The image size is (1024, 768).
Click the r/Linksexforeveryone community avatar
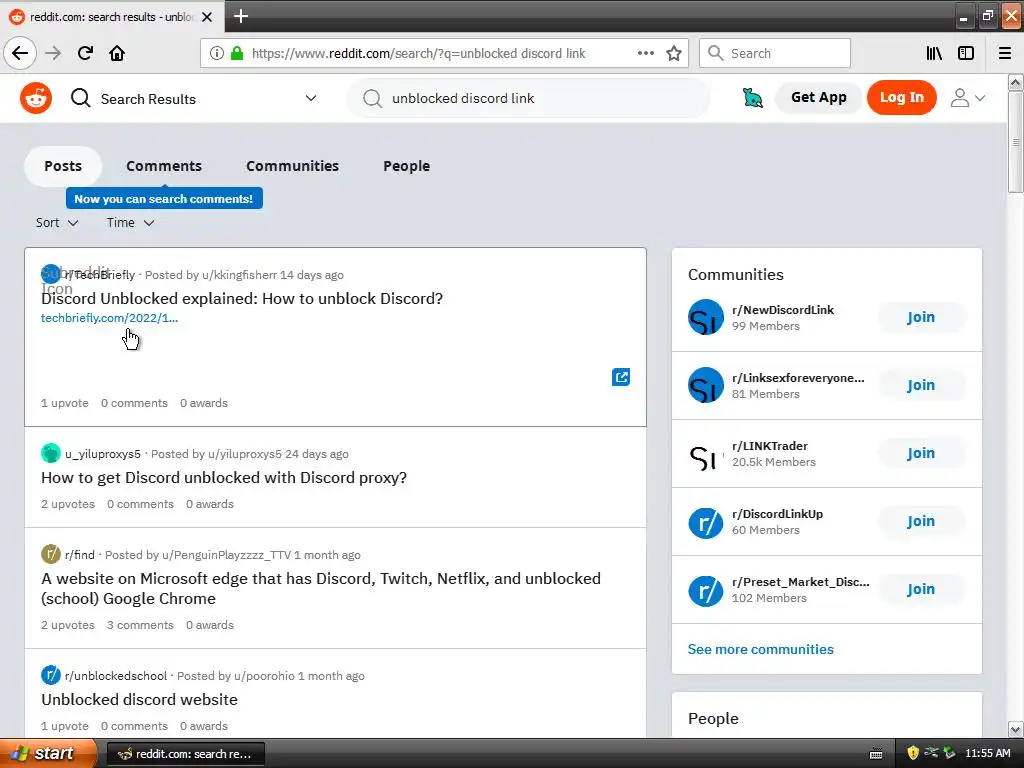(706, 385)
